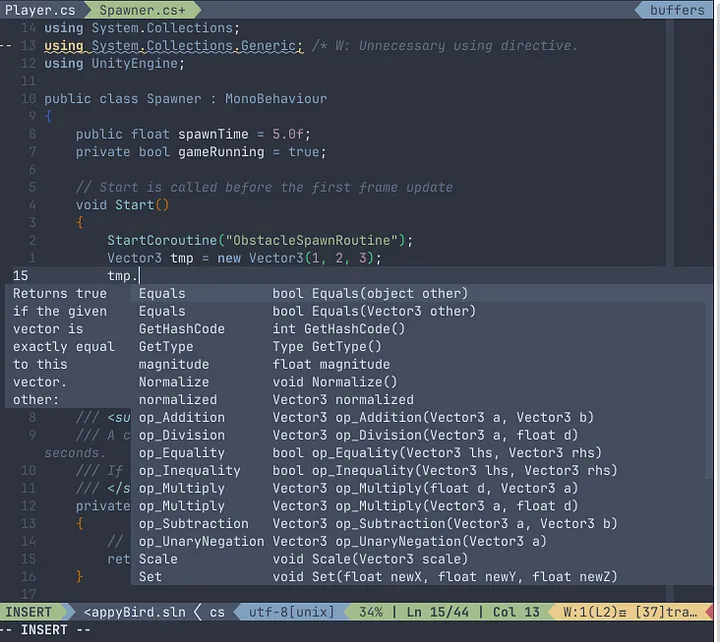
Task: Click the warning sign beside line 13
Action: point(6,45)
